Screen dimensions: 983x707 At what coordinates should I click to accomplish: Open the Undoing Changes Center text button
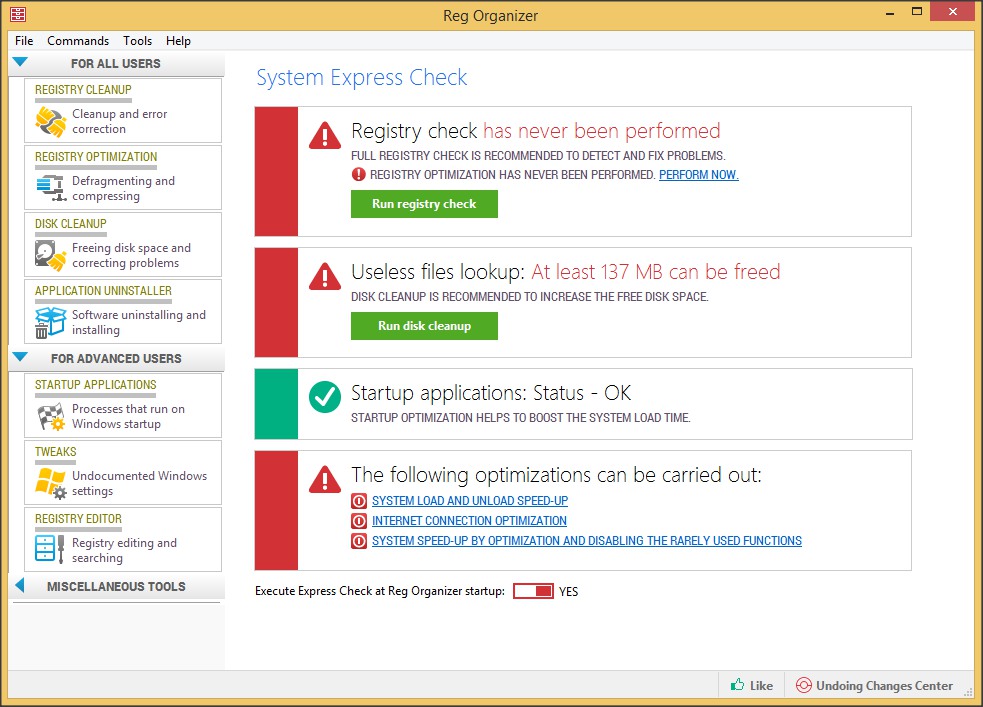coord(885,686)
